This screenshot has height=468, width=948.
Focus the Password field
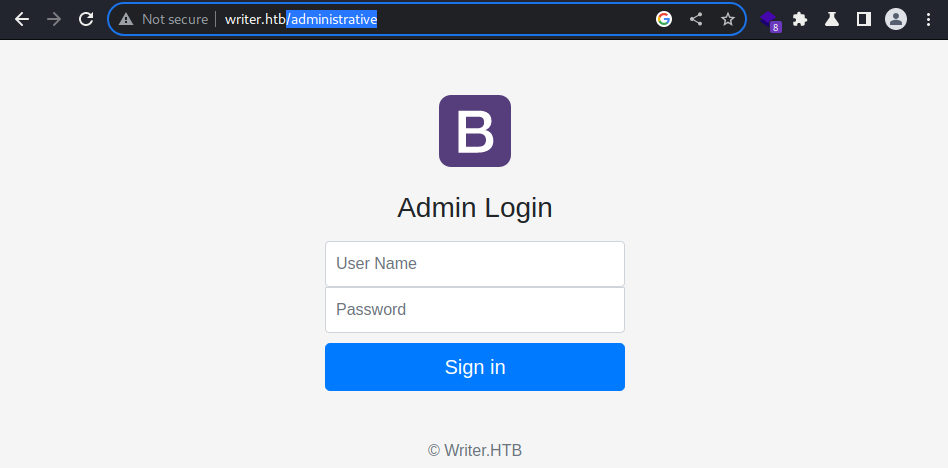click(475, 310)
